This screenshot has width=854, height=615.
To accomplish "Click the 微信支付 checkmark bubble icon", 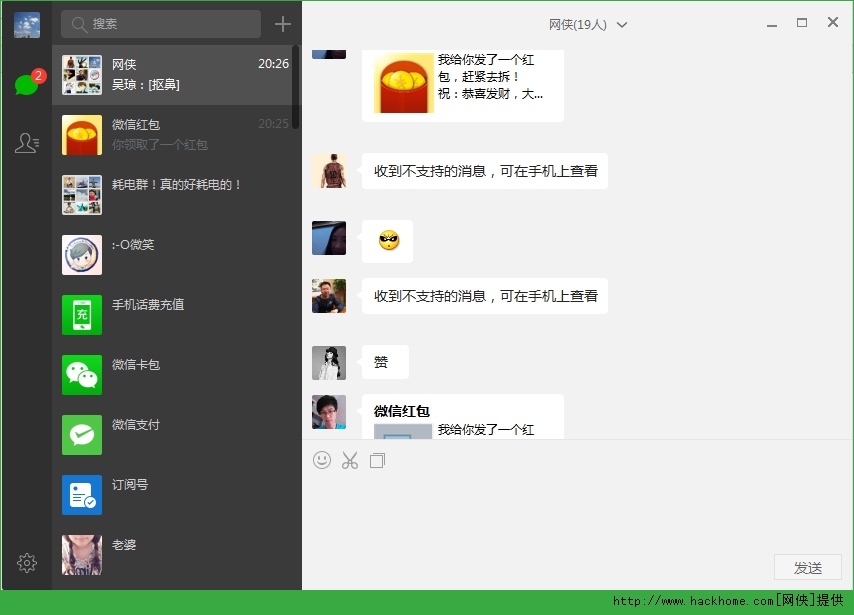I will pos(82,435).
